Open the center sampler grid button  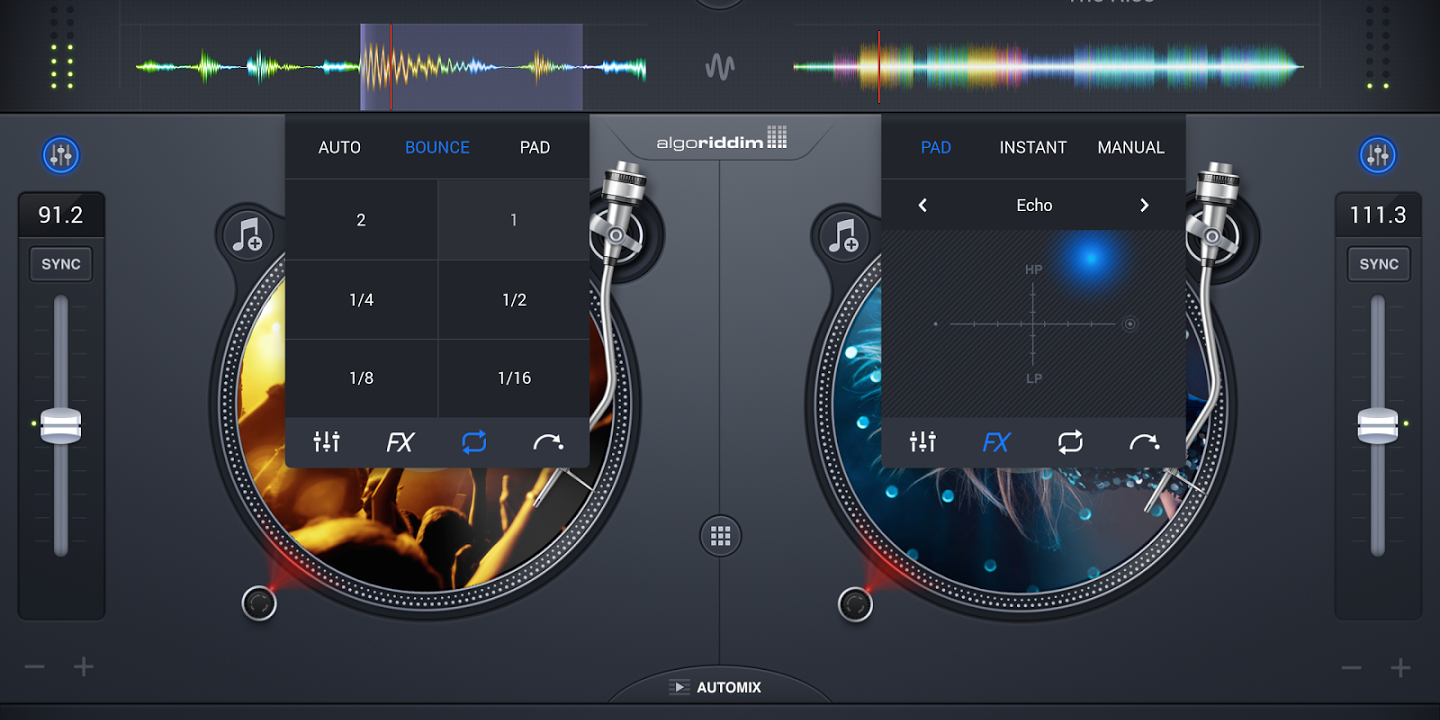720,536
